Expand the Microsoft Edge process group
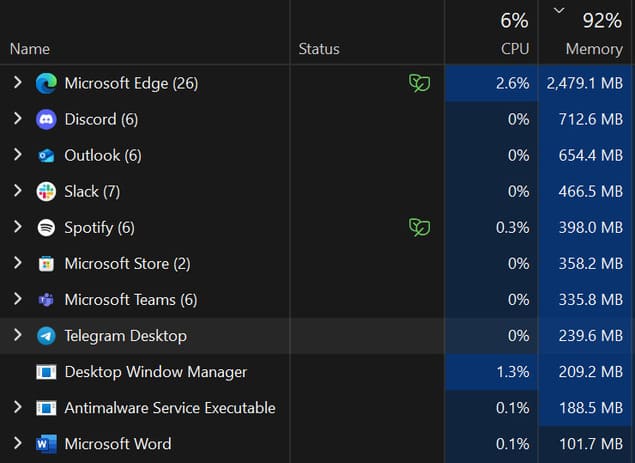This screenshot has height=463, width=635. [17, 82]
